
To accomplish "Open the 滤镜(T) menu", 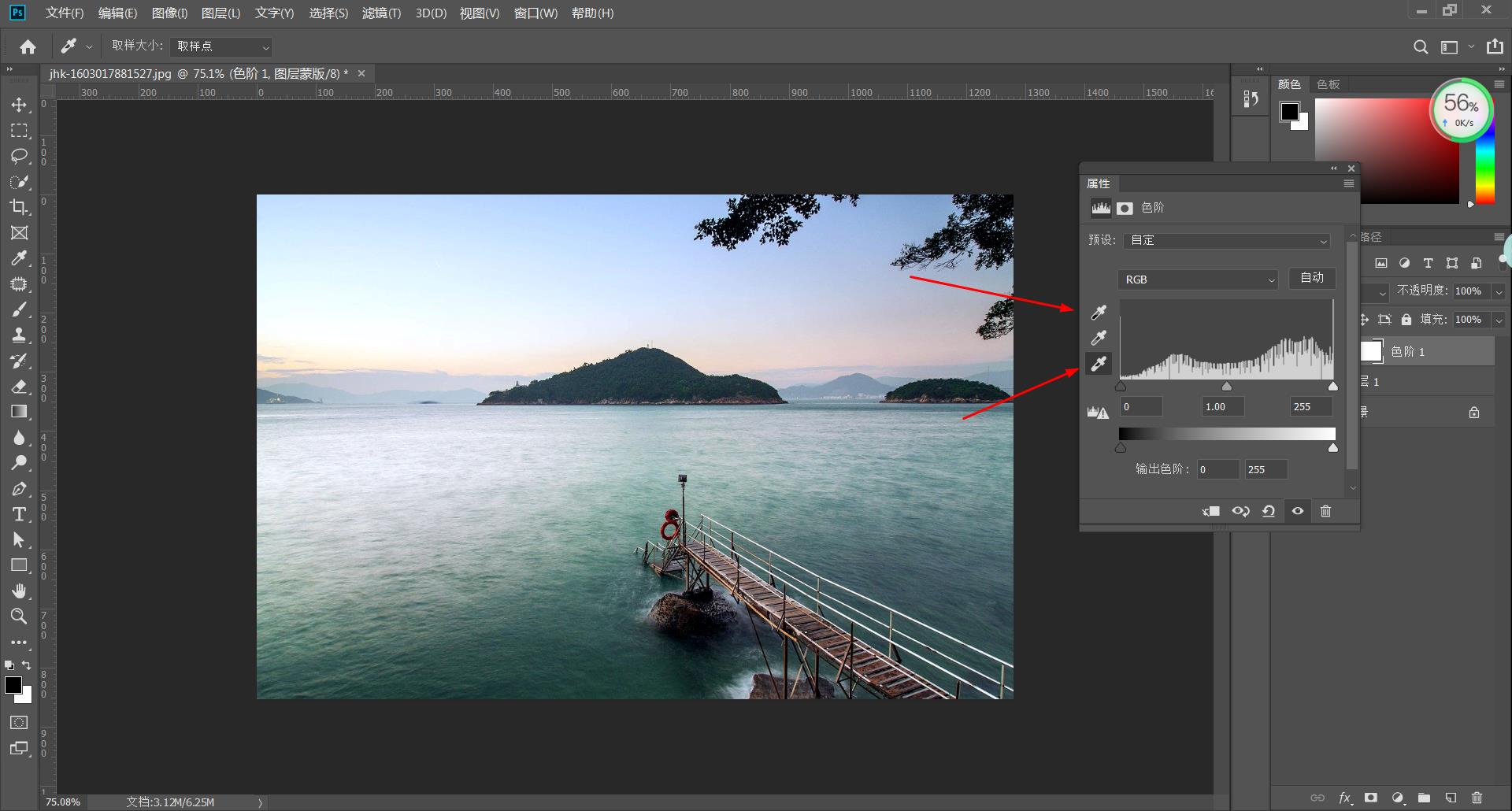I will click(381, 13).
